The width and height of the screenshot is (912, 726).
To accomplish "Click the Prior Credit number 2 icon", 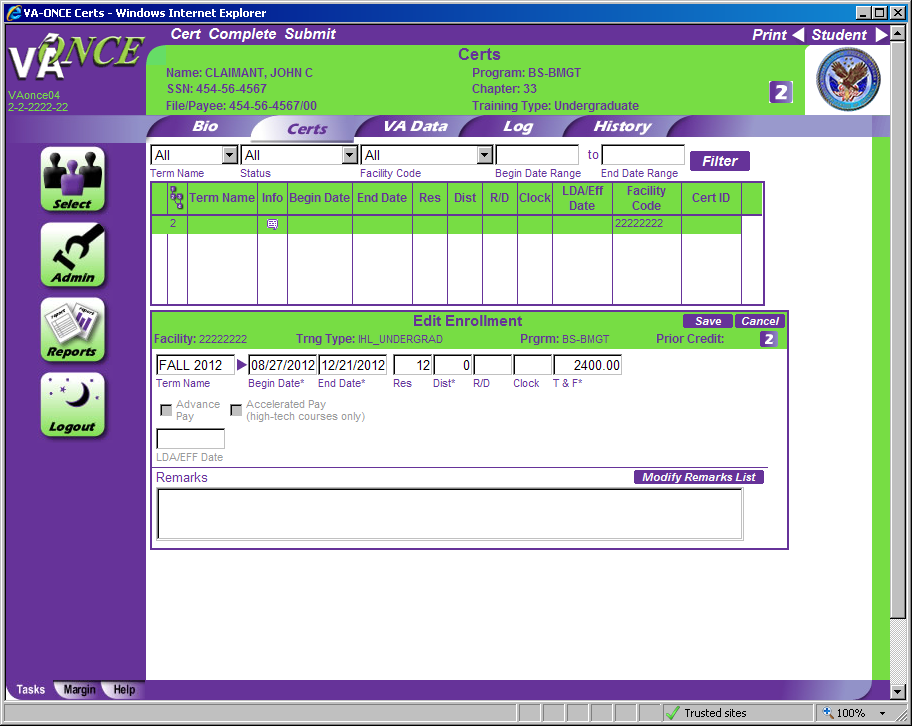I will [768, 339].
